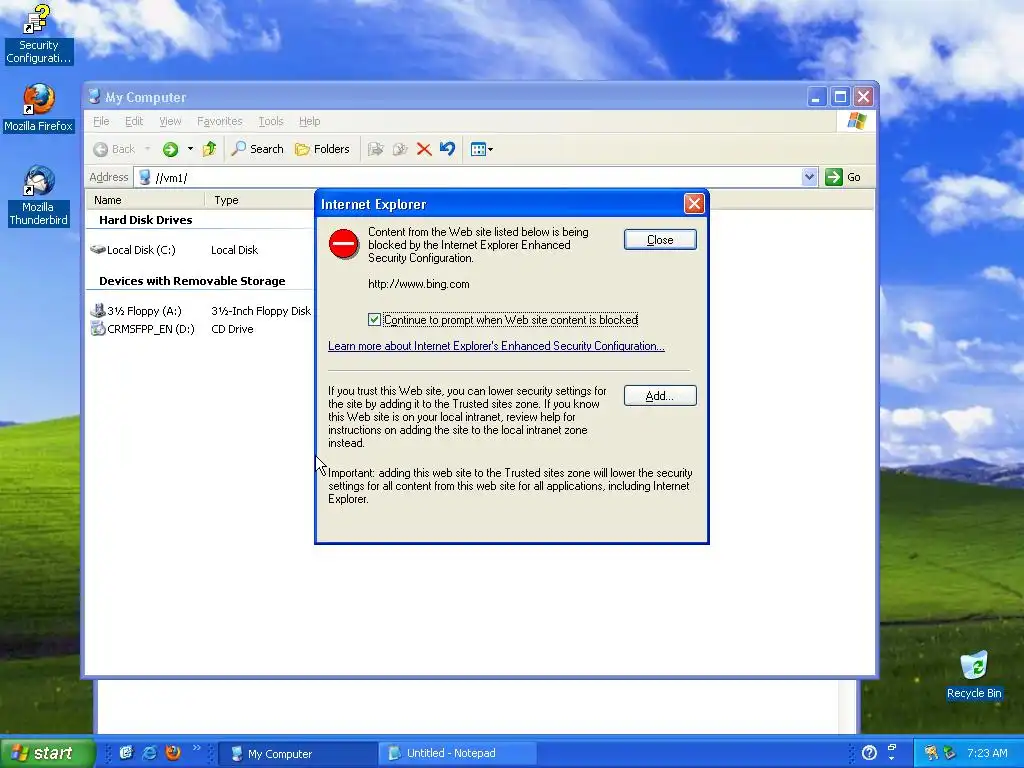The image size is (1024, 768).
Task: Click the help question mark taskbar icon
Action: pyautogui.click(x=869, y=753)
